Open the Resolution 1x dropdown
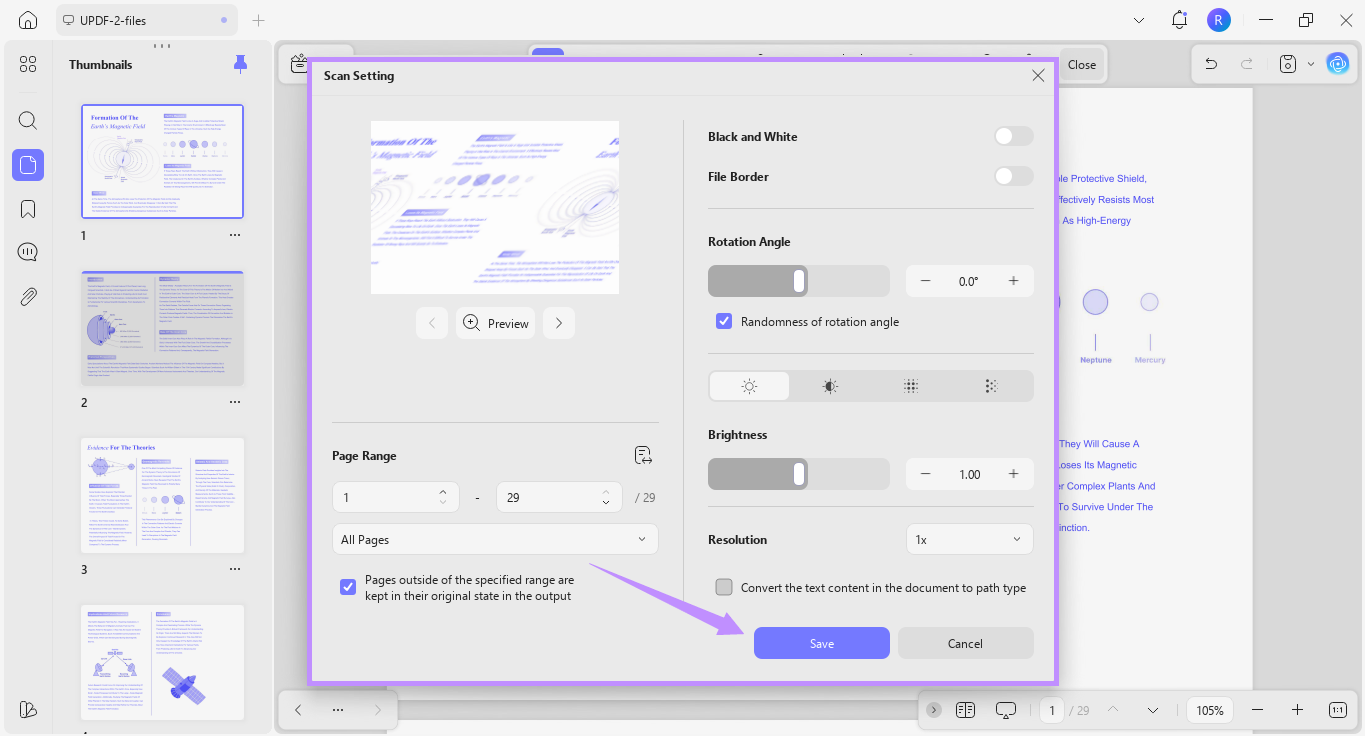The height and width of the screenshot is (736, 1365). click(x=968, y=538)
